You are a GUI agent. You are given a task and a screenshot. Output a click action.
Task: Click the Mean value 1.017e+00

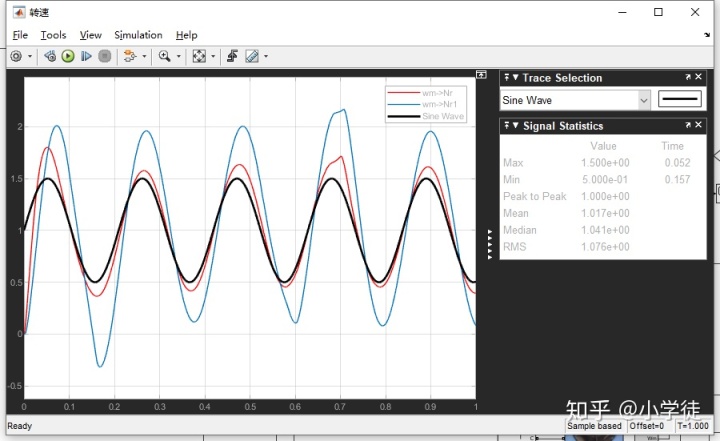(605, 213)
